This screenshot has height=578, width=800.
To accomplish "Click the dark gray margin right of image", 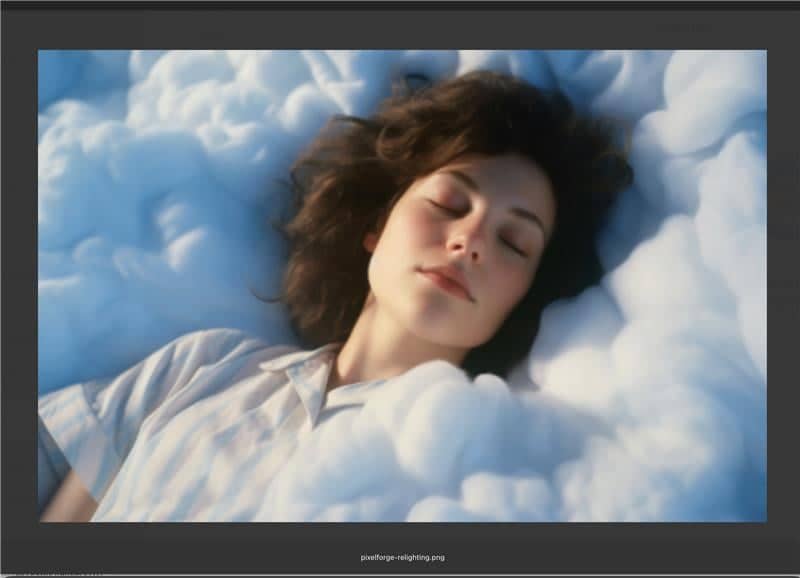I will tap(783, 290).
